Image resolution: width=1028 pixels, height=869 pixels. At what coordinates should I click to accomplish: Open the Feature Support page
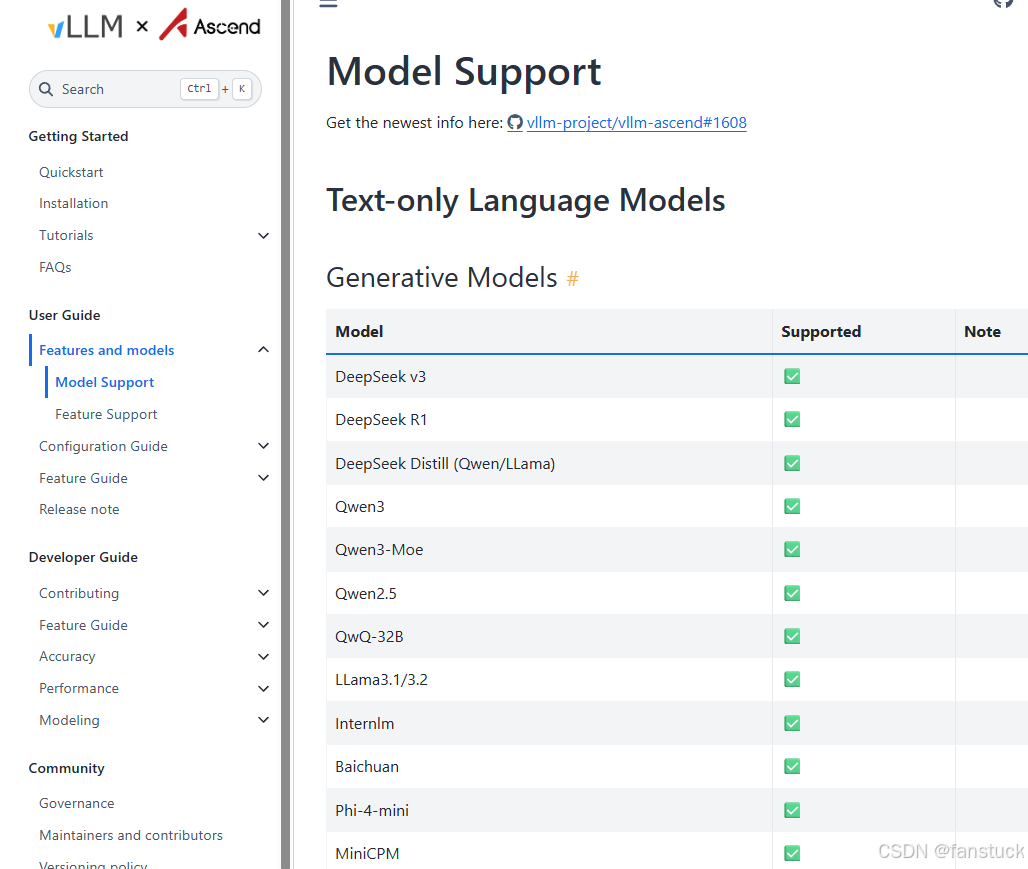106,414
